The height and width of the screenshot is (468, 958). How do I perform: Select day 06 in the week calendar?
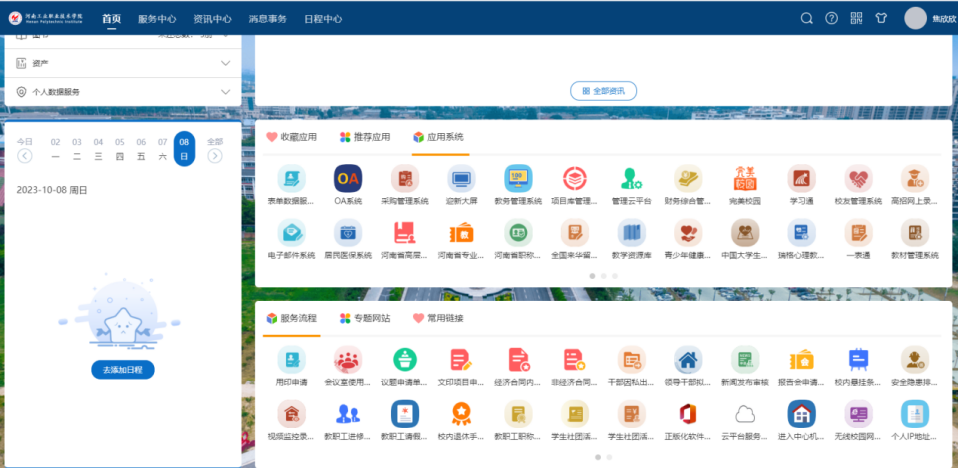click(141, 149)
